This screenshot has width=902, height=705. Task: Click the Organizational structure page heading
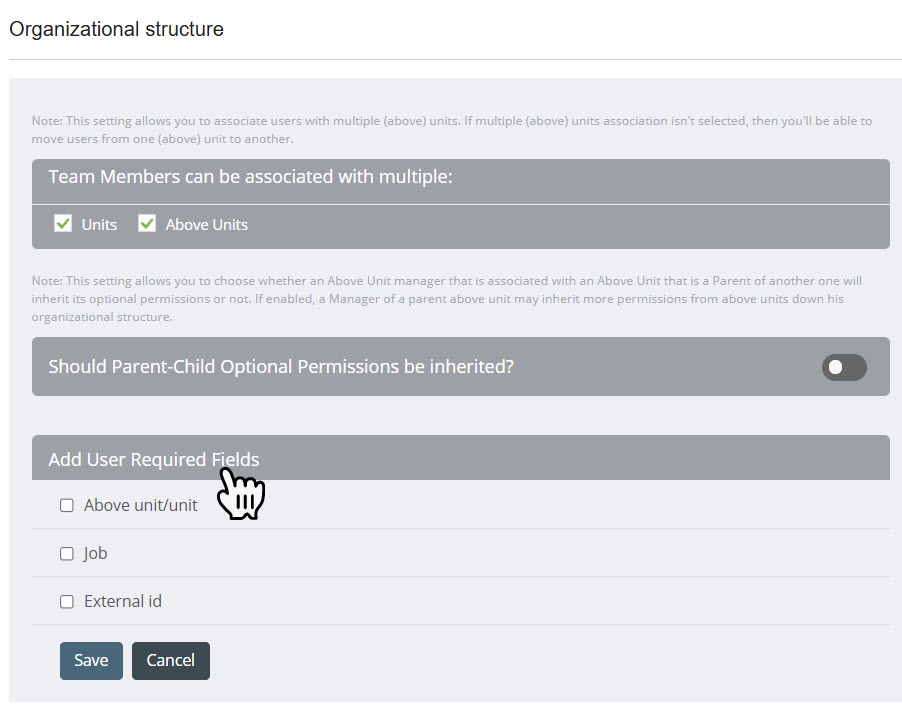click(116, 29)
